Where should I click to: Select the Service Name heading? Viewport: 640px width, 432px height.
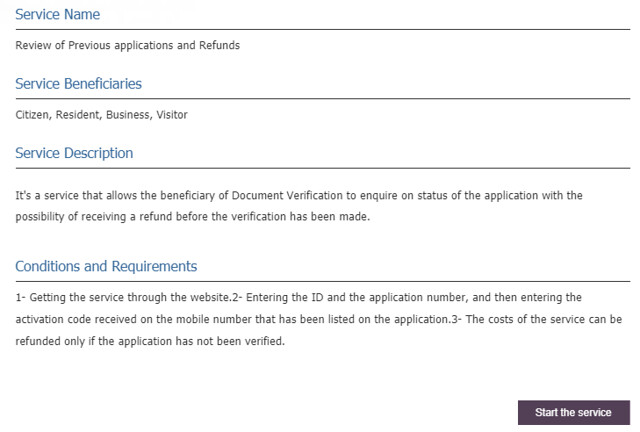pos(57,15)
